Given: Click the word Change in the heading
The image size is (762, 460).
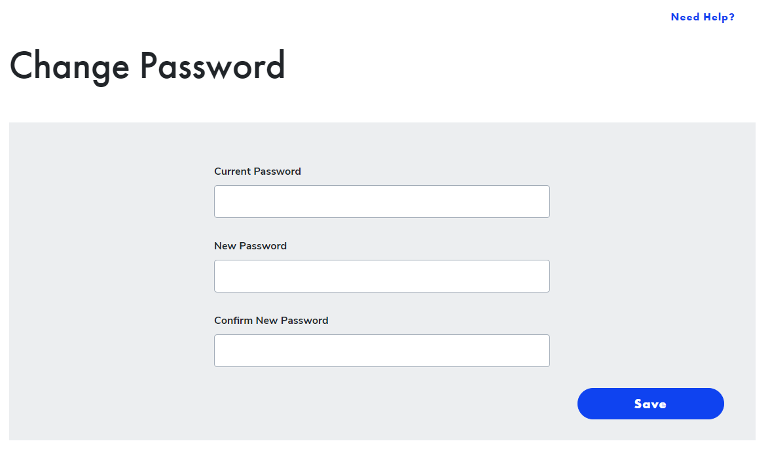Looking at the screenshot, I should [x=69, y=67].
